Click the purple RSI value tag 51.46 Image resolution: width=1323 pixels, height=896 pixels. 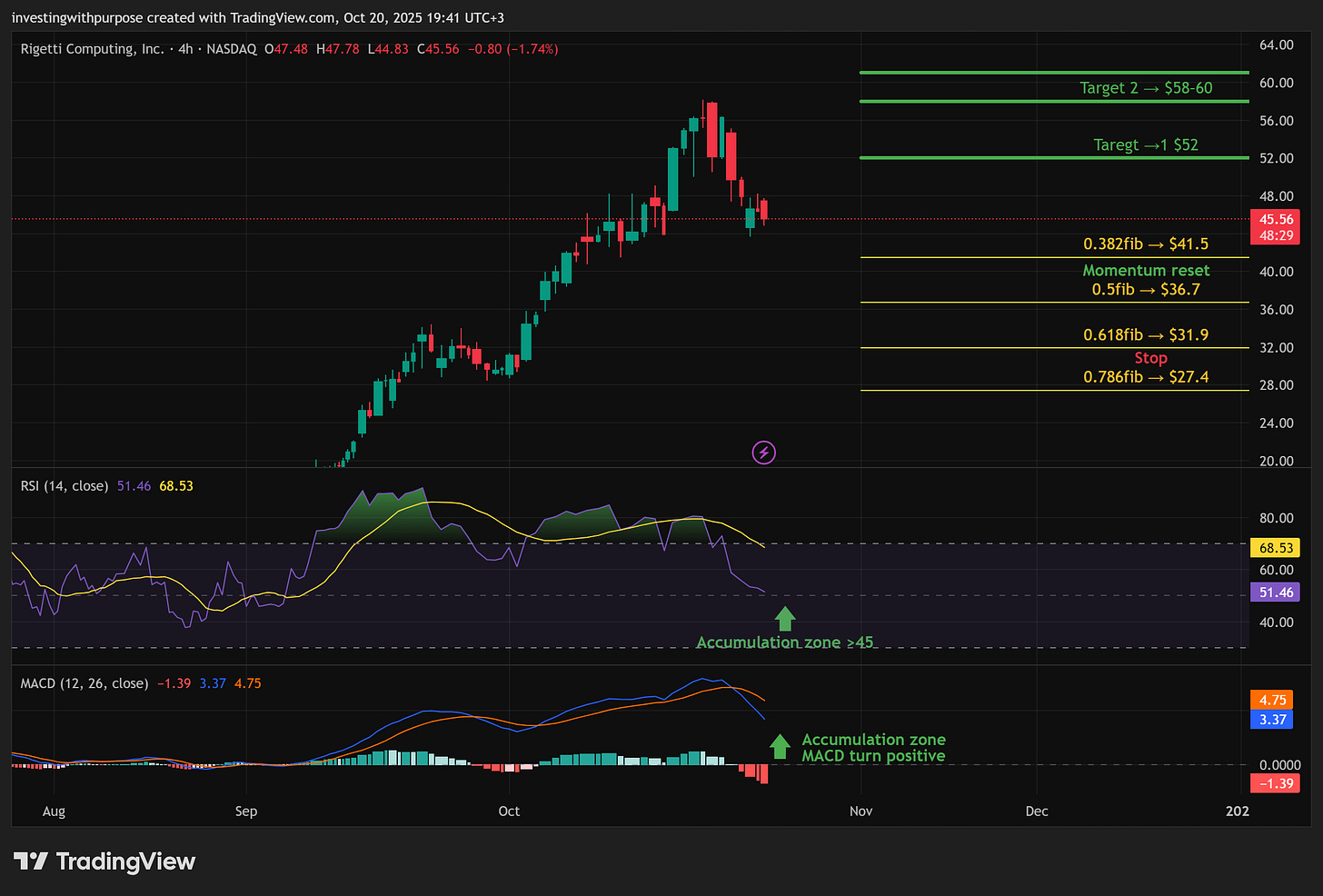click(x=1276, y=592)
